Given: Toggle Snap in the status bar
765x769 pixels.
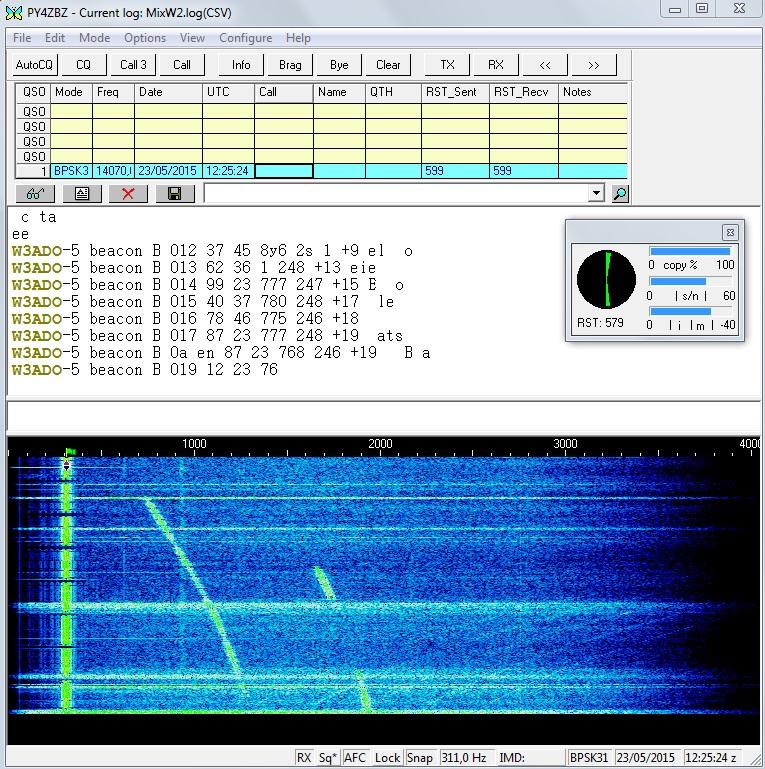Looking at the screenshot, I should click(420, 758).
